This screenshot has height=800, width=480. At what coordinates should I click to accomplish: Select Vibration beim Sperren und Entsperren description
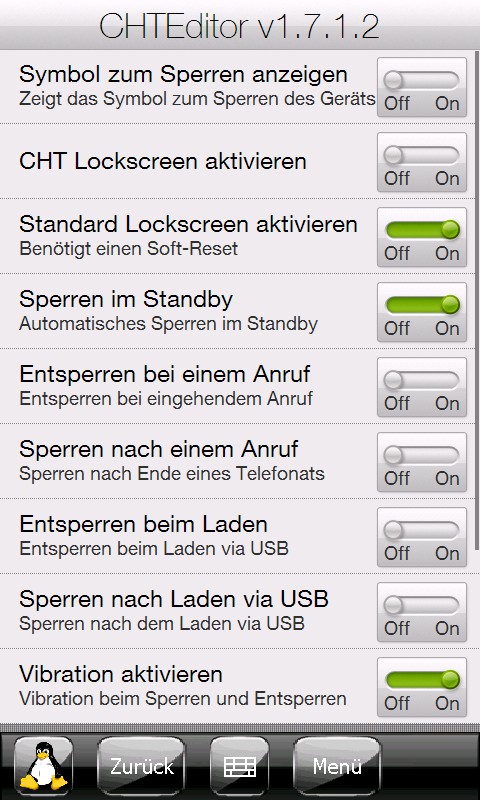click(183, 698)
